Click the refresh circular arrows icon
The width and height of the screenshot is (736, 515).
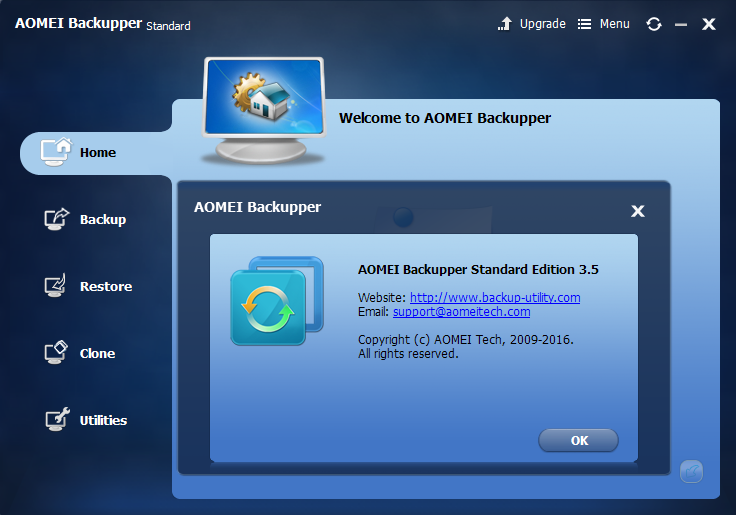point(654,24)
